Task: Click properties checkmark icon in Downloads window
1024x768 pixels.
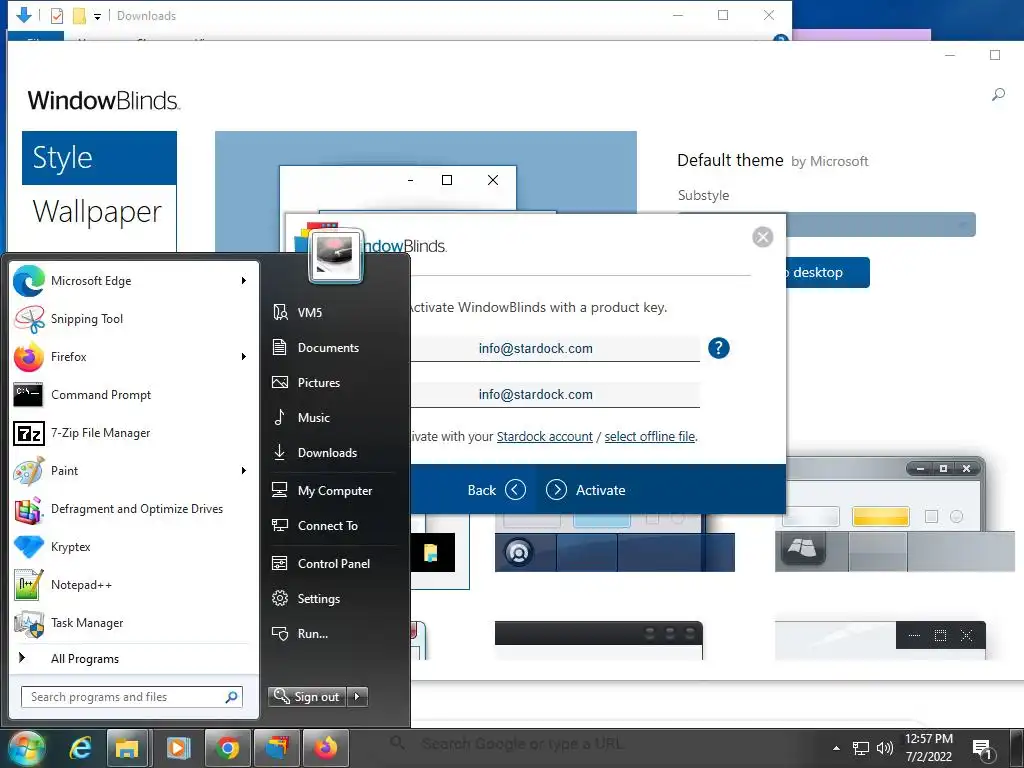Action: pos(57,16)
